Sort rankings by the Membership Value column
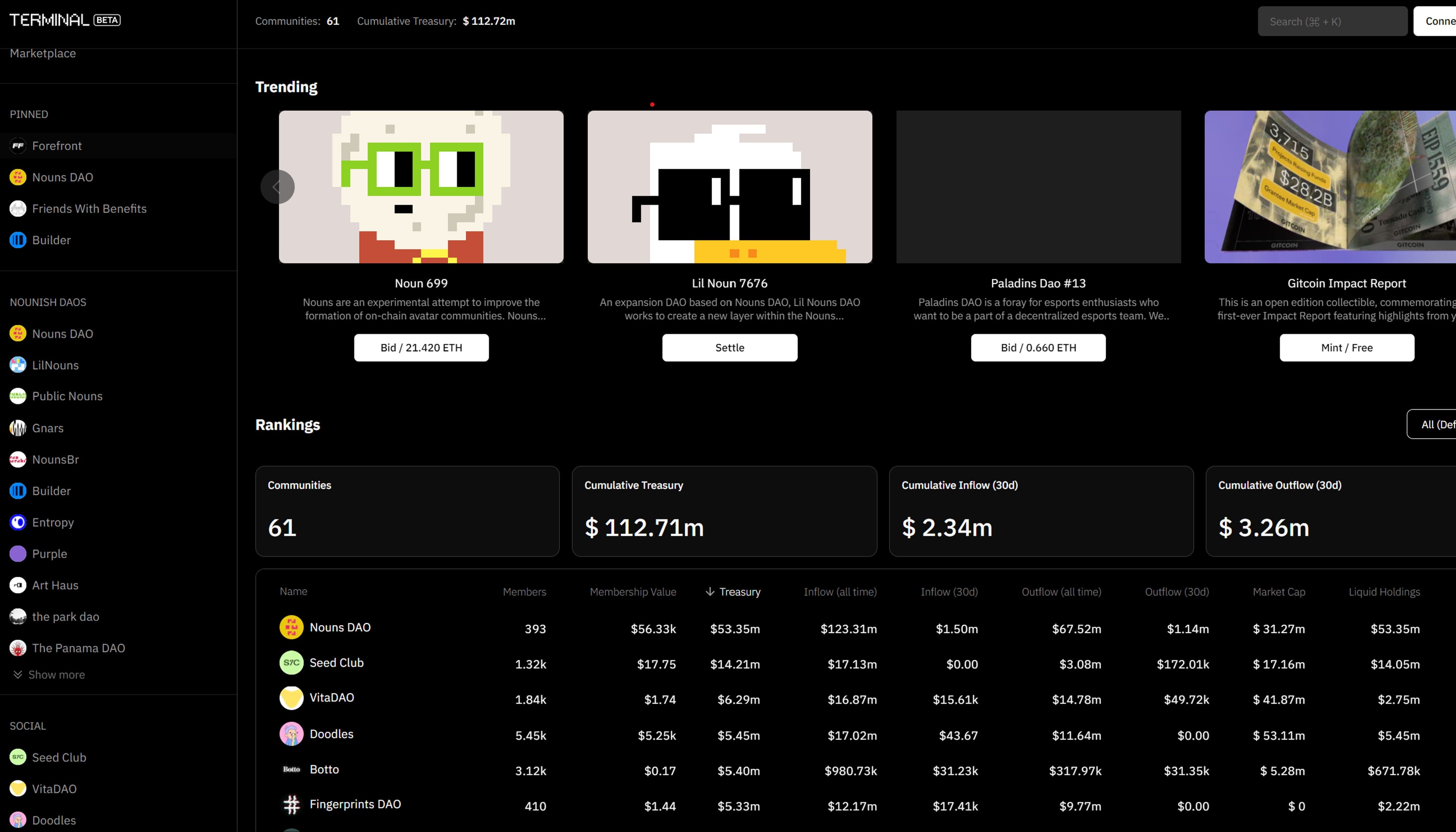The image size is (1456, 832). coord(633,592)
